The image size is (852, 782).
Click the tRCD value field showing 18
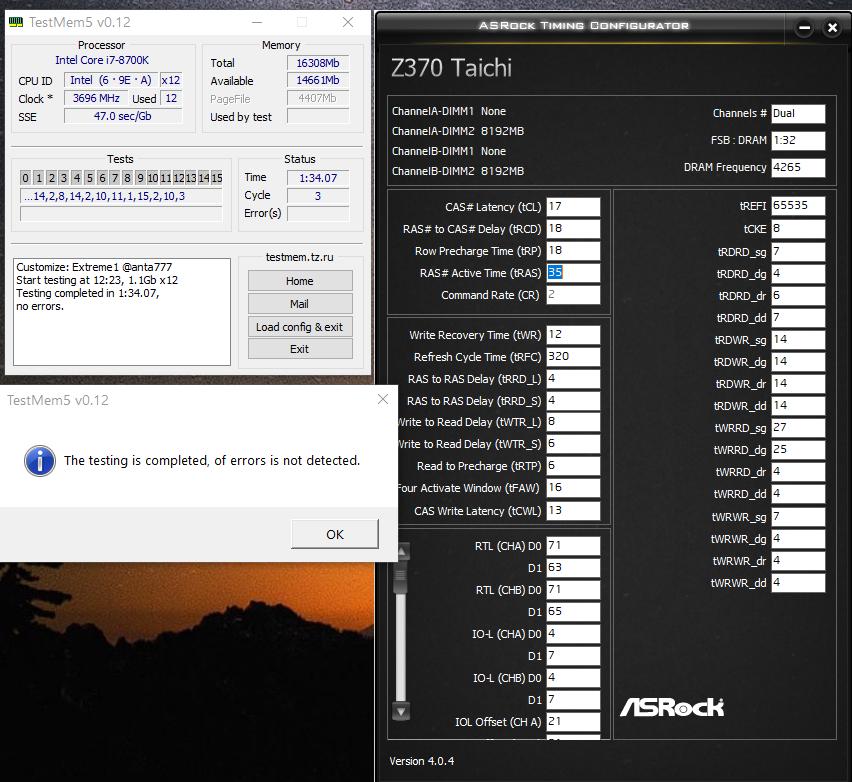(573, 229)
